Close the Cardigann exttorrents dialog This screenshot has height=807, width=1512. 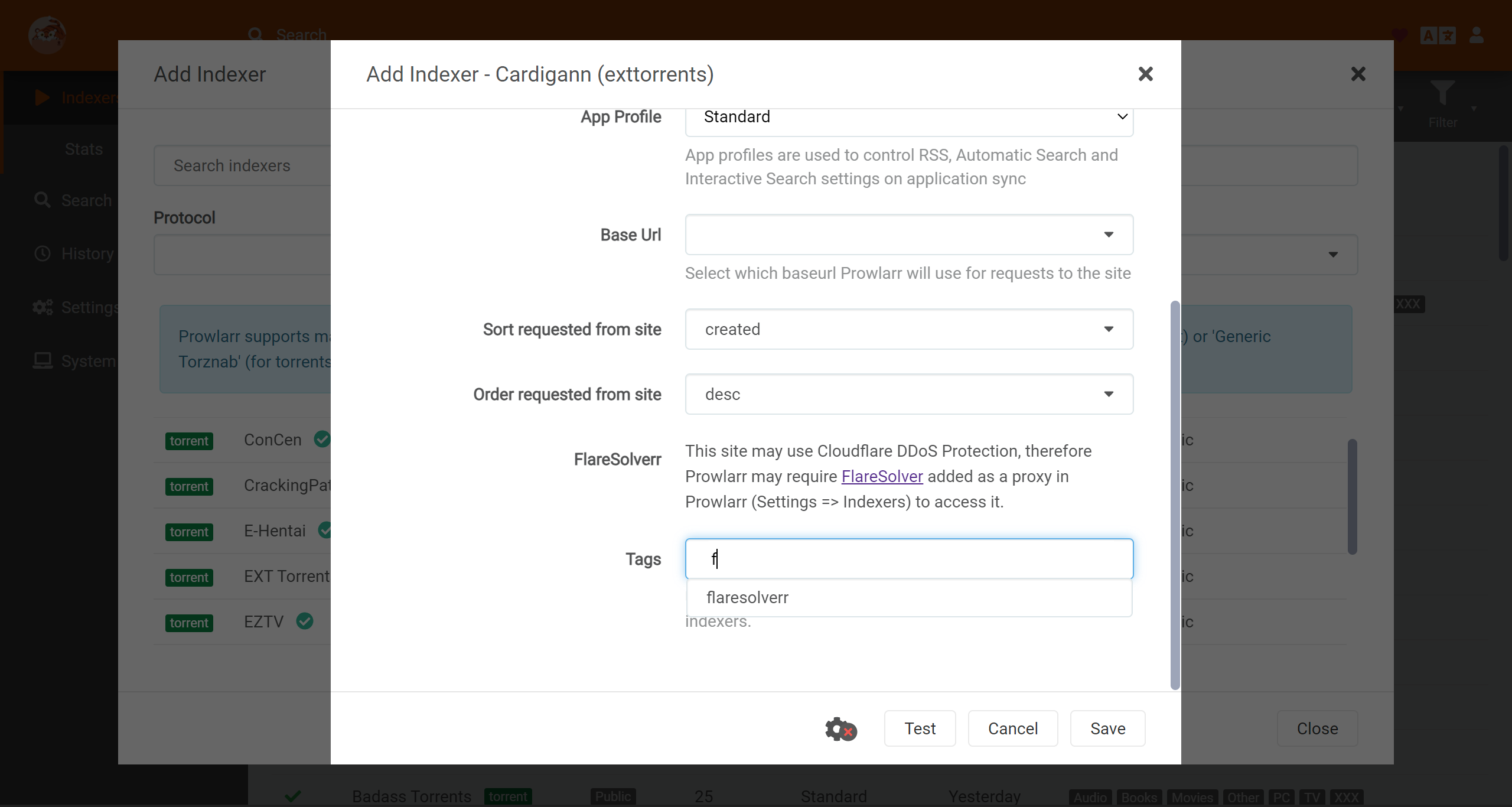point(1145,74)
